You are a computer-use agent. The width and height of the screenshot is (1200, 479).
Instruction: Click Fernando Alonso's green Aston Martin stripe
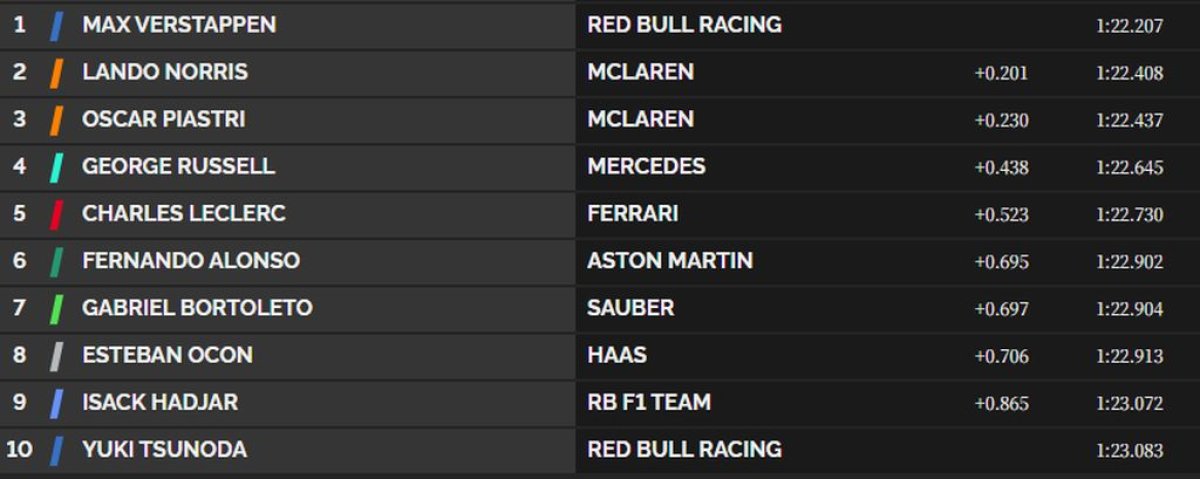[57, 261]
